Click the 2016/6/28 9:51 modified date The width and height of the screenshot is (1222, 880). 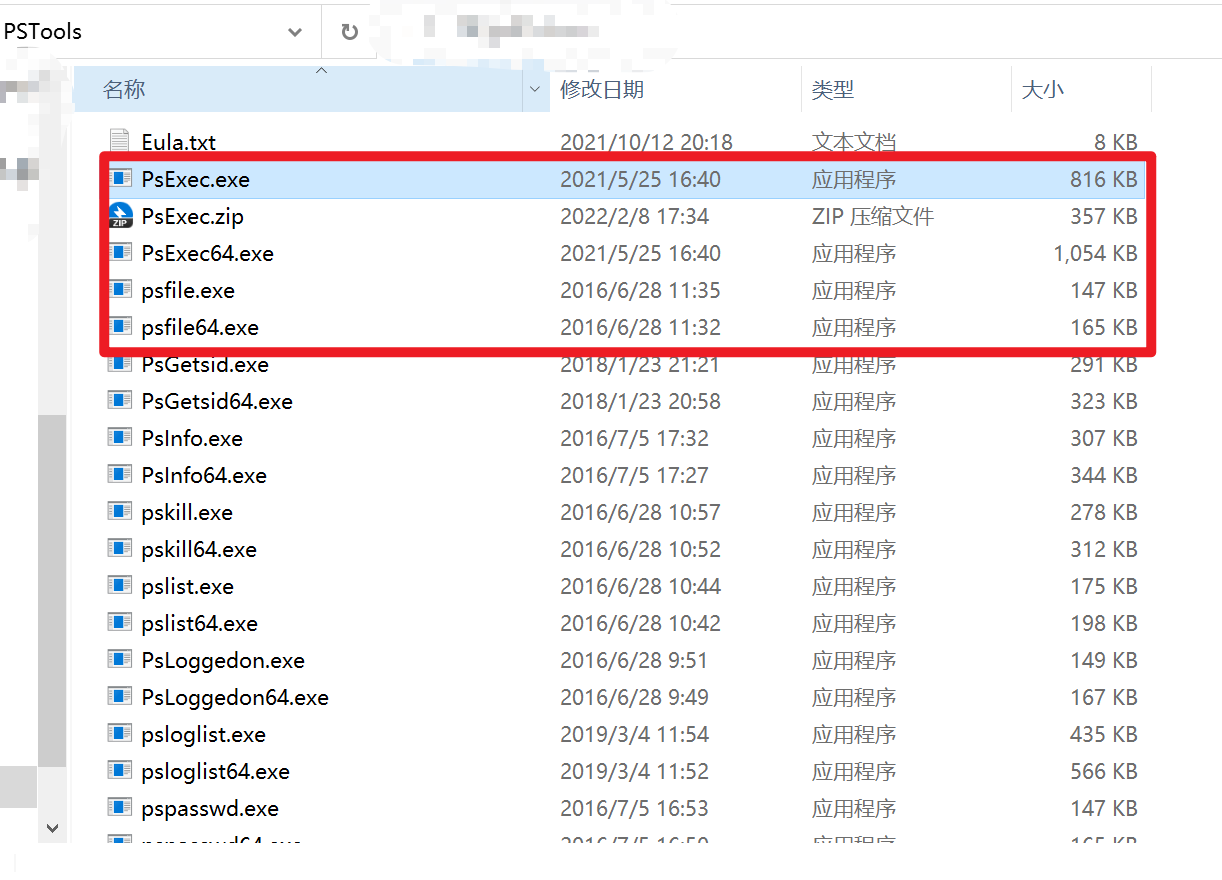[x=634, y=660]
